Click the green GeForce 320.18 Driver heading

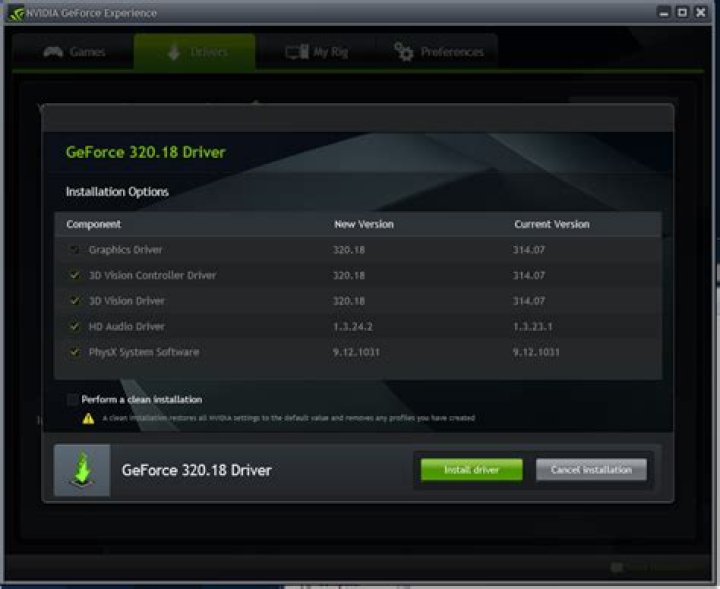(146, 152)
